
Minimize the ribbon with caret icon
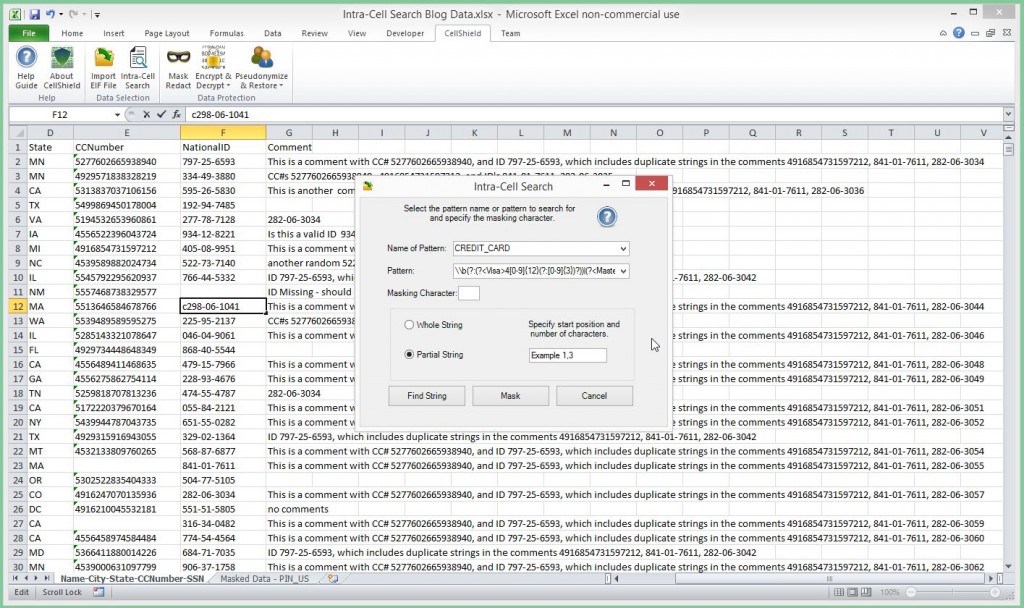tap(943, 33)
